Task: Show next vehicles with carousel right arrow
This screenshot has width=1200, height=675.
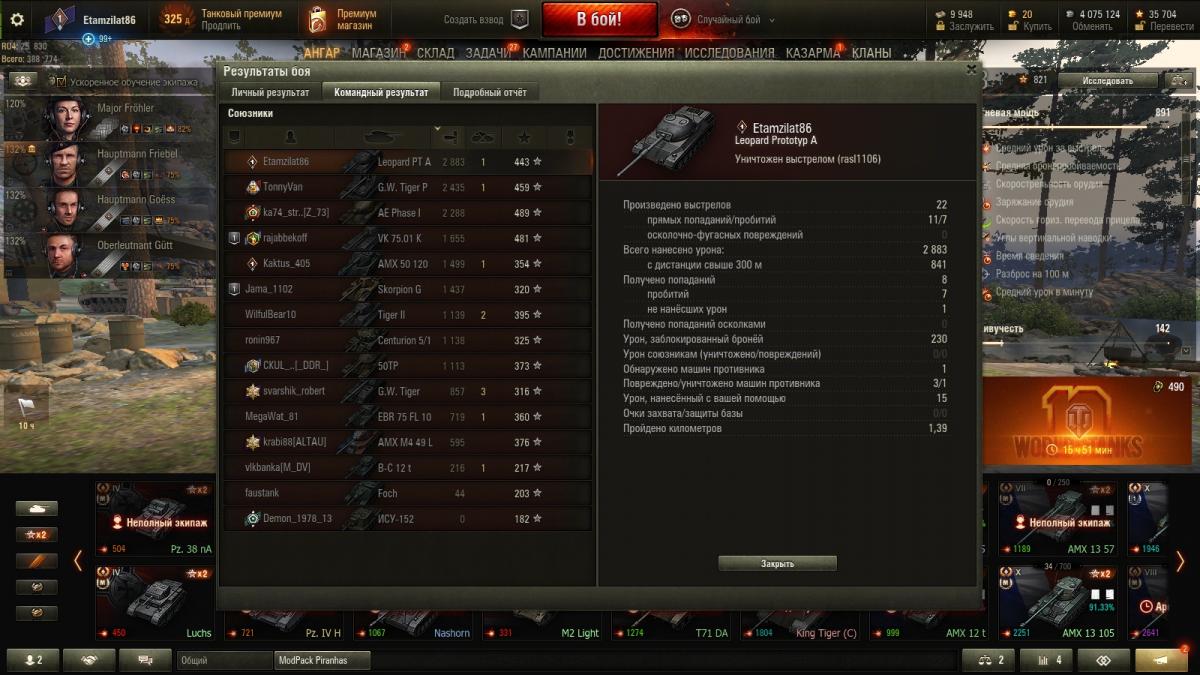Action: click(x=1179, y=561)
